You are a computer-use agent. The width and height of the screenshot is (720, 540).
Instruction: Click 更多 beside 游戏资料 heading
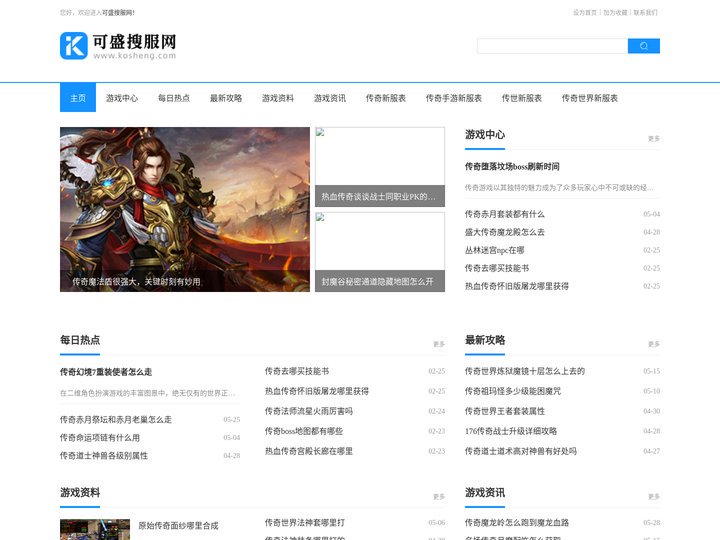[439, 496]
